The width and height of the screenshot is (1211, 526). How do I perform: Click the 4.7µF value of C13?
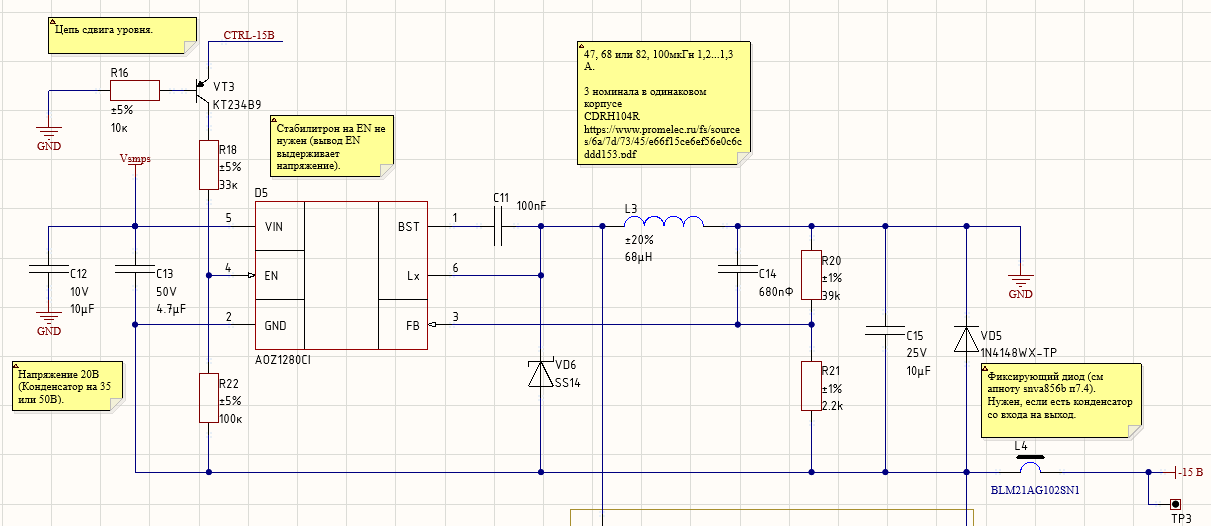pos(172,309)
